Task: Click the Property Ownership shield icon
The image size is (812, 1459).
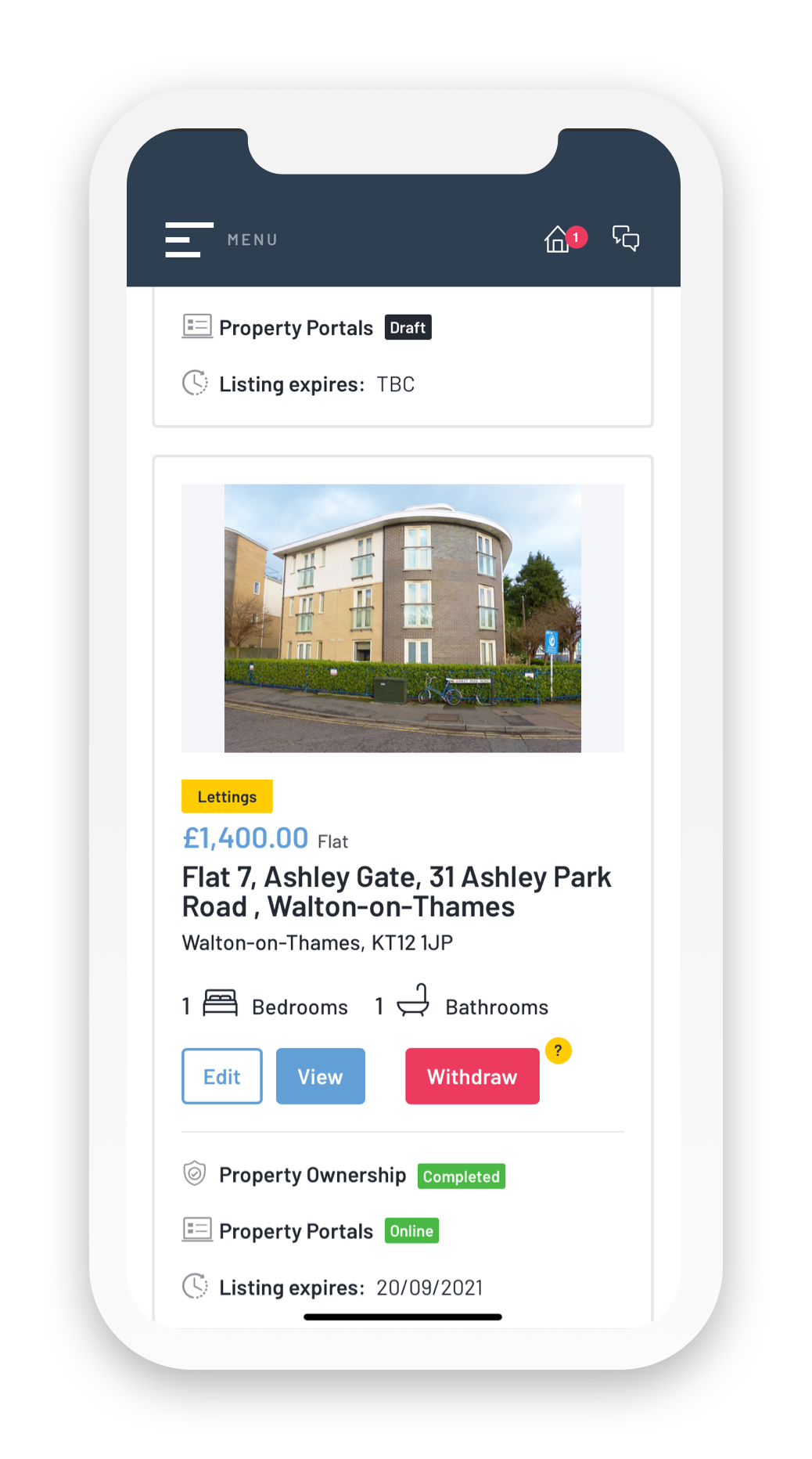Action: point(195,1173)
